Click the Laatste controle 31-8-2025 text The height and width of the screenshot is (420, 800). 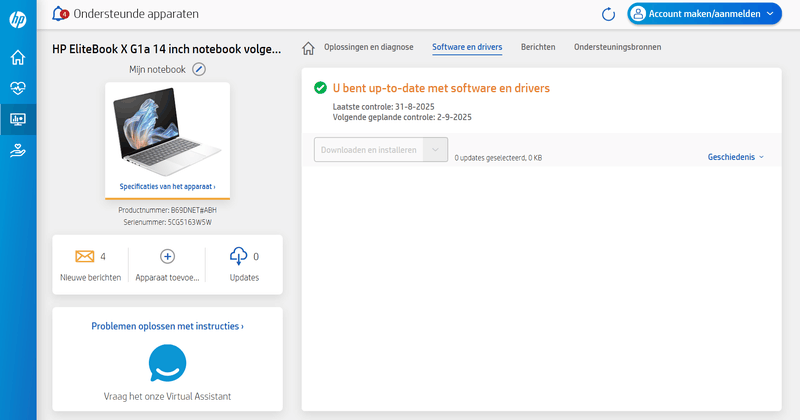(384, 107)
